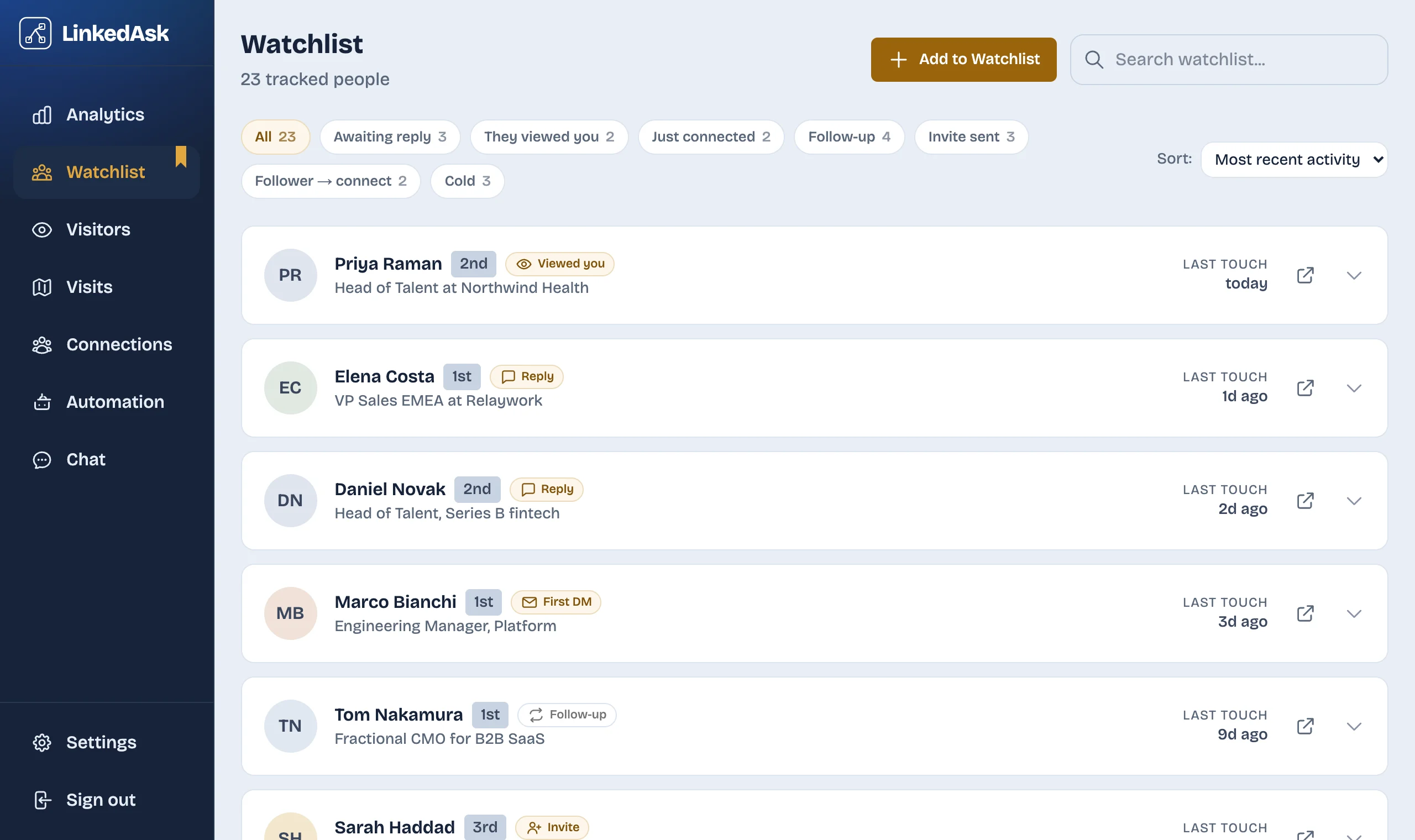This screenshot has width=1415, height=840.
Task: Click 'Head of Talent at Northwind Health'
Action: tap(462, 287)
